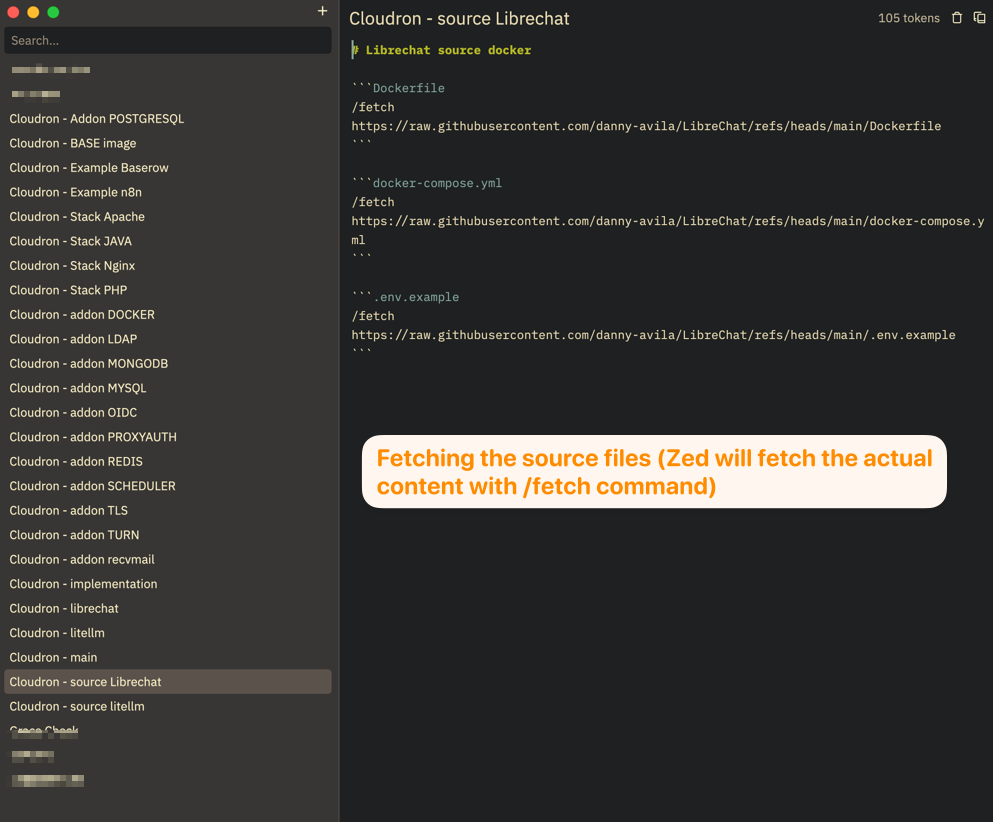Viewport: 993px width, 822px height.
Task: Select Cloudron - Stack PHP
Action: click(168, 290)
